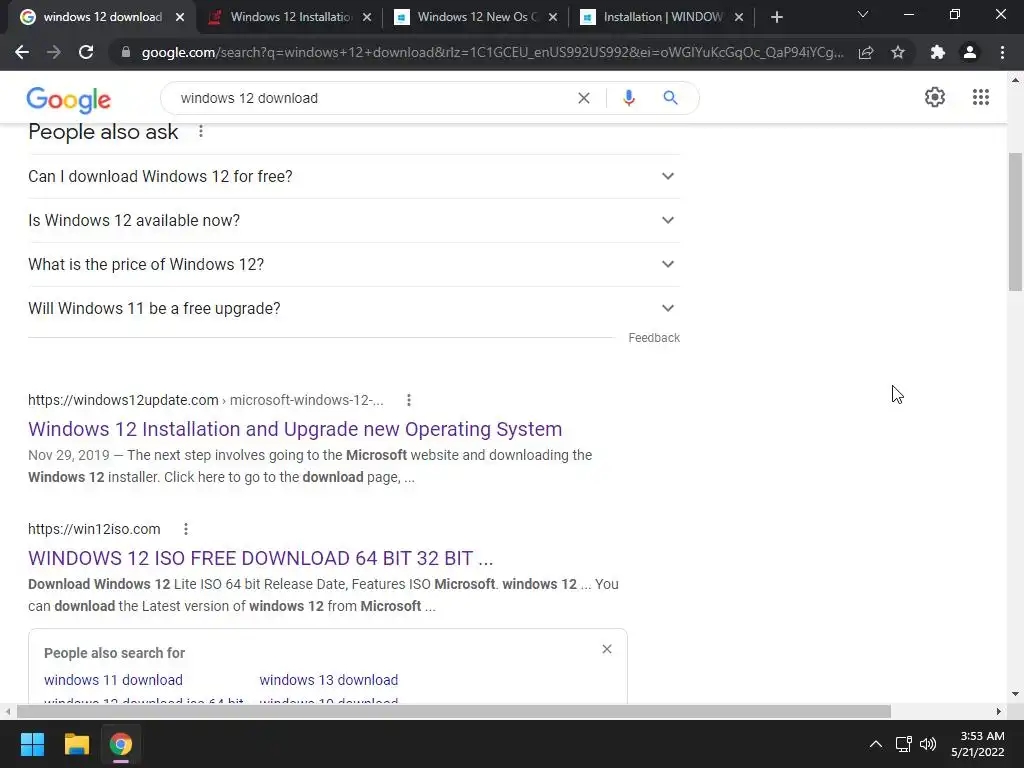Image resolution: width=1024 pixels, height=768 pixels.
Task: Click the horizontal scrollbar right arrow
Action: tap(999, 711)
